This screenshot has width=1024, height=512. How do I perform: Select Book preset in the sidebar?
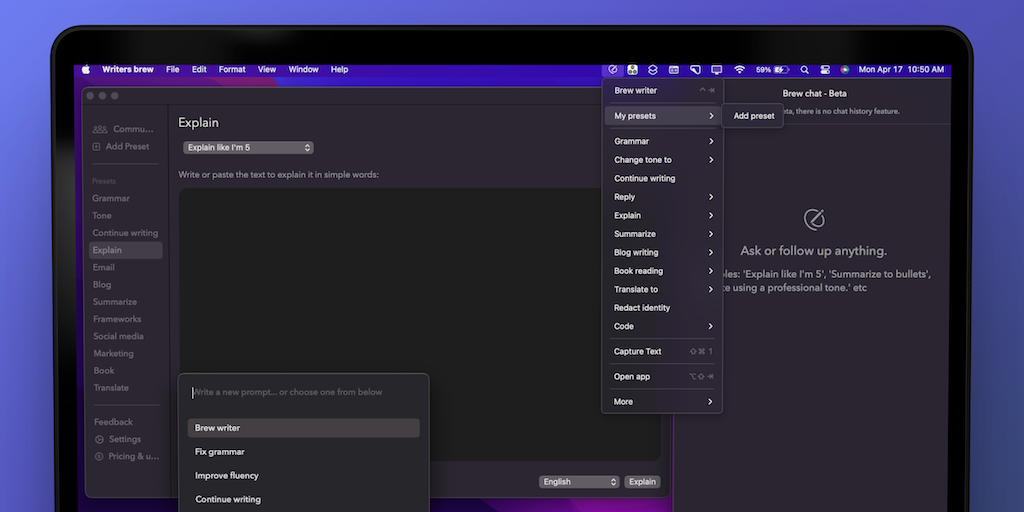[104, 371]
